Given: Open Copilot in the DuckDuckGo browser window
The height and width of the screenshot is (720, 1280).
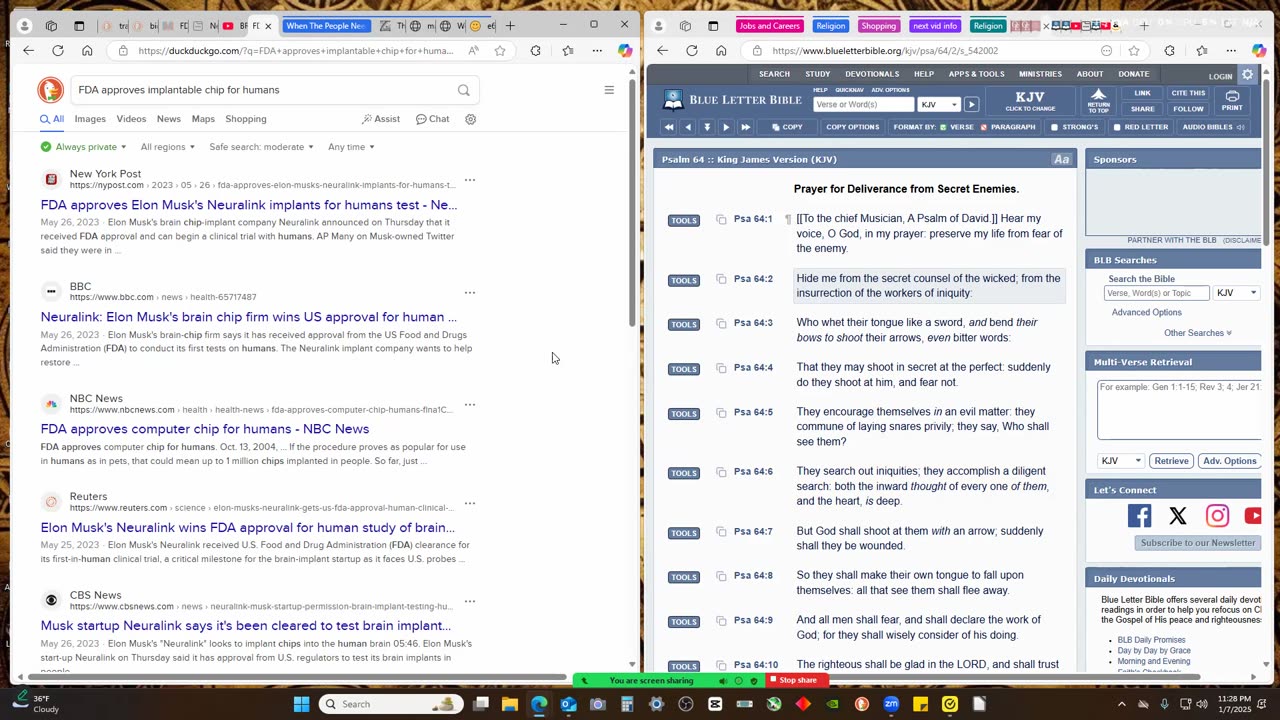Looking at the screenshot, I should coord(625,51).
